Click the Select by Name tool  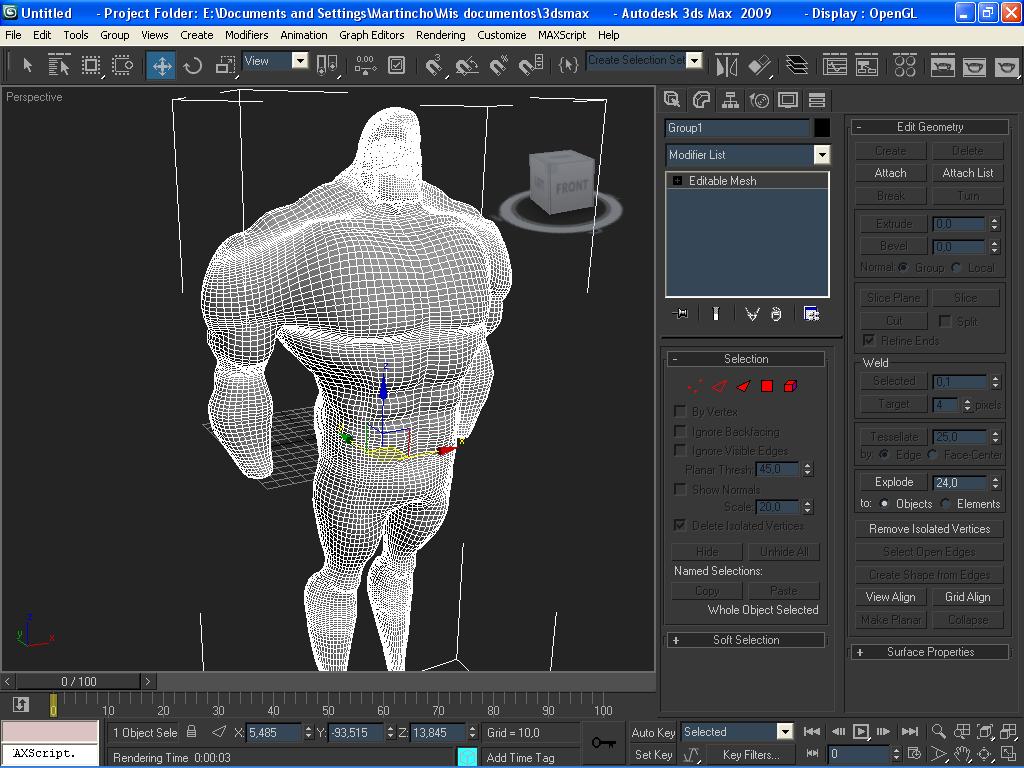point(59,65)
